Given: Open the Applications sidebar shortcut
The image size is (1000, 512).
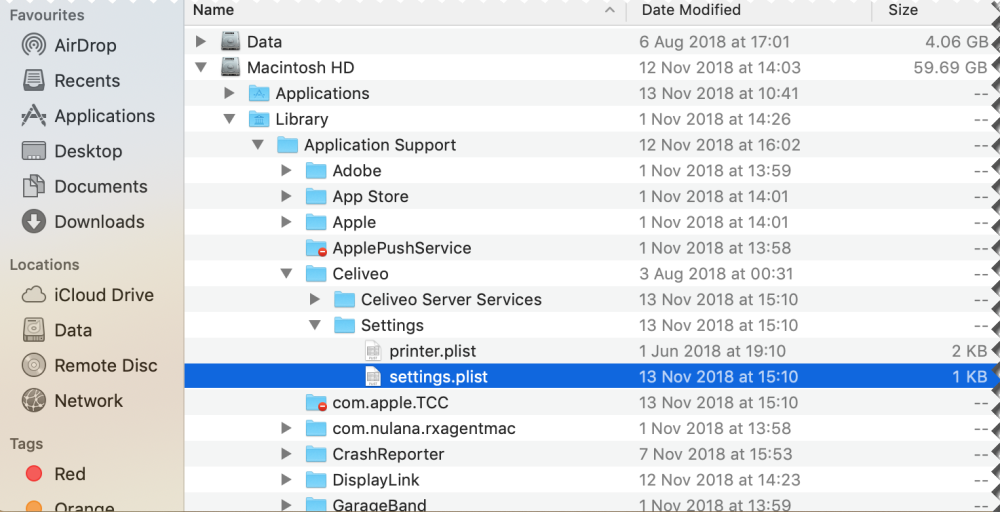Looking at the screenshot, I should click(x=104, y=116).
